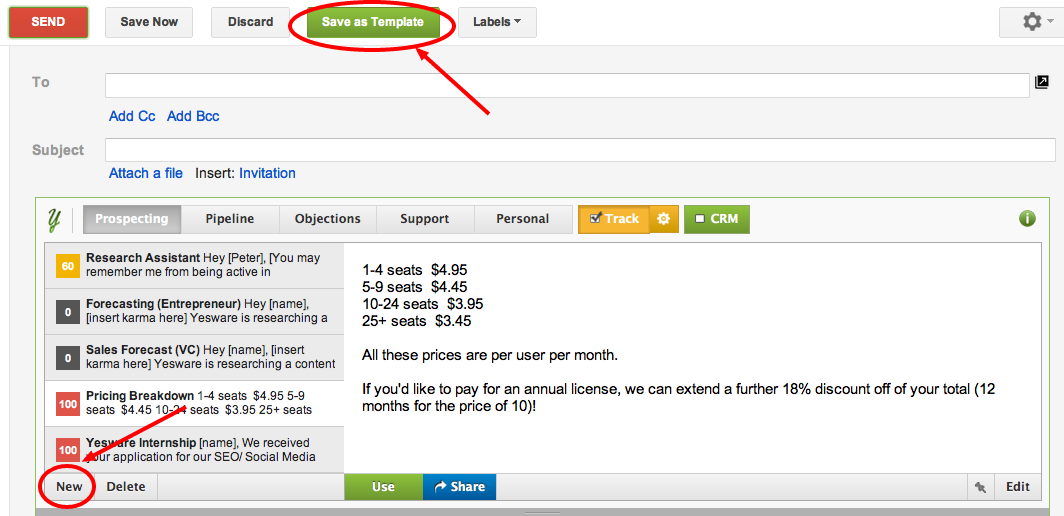The width and height of the screenshot is (1064, 516).
Task: Click the red 100 badge on Yesware Internship
Action: [x=68, y=450]
